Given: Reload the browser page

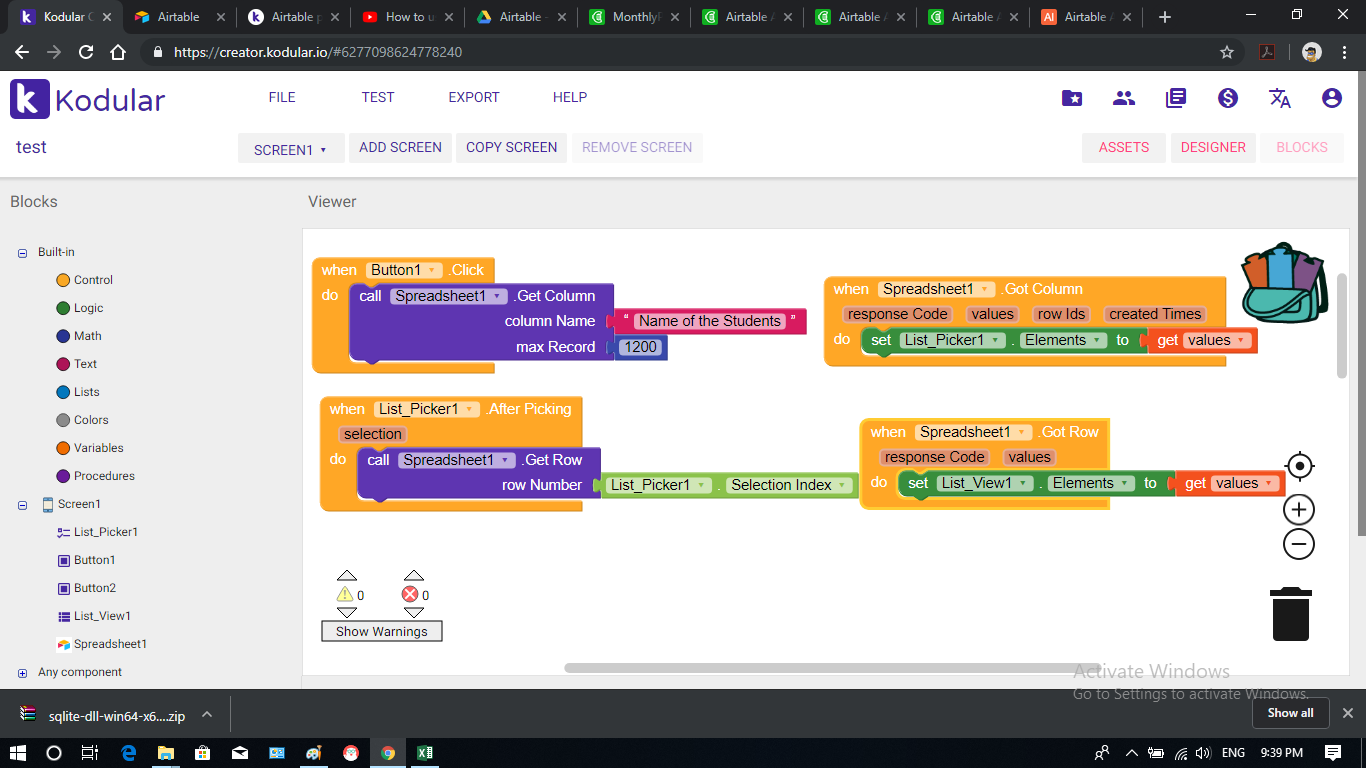Looking at the screenshot, I should click(86, 52).
